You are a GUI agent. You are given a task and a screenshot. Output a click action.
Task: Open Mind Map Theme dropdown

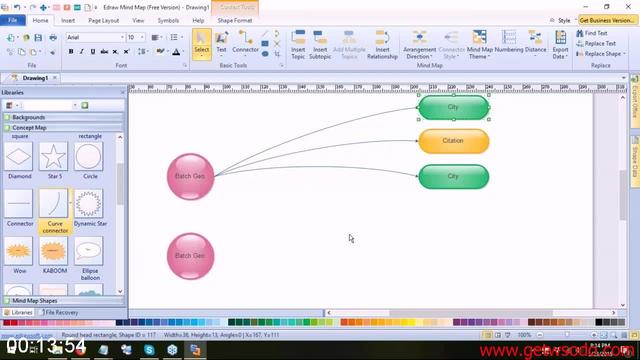[480, 45]
